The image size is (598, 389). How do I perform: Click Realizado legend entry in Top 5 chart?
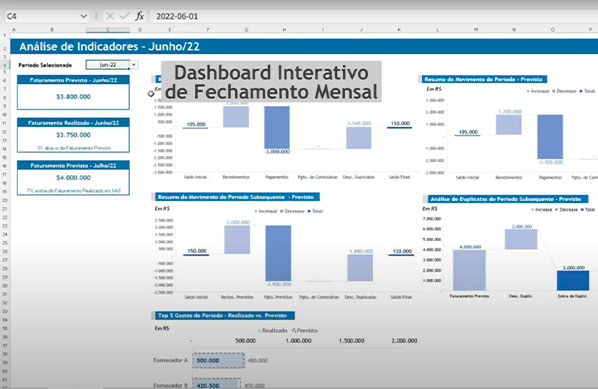pos(273,331)
